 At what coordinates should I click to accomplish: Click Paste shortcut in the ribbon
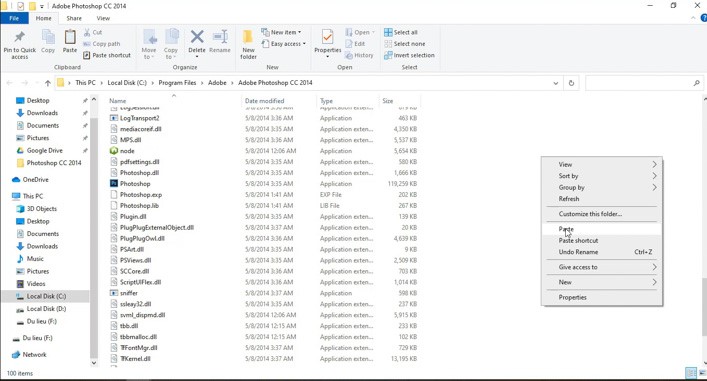click(107, 55)
